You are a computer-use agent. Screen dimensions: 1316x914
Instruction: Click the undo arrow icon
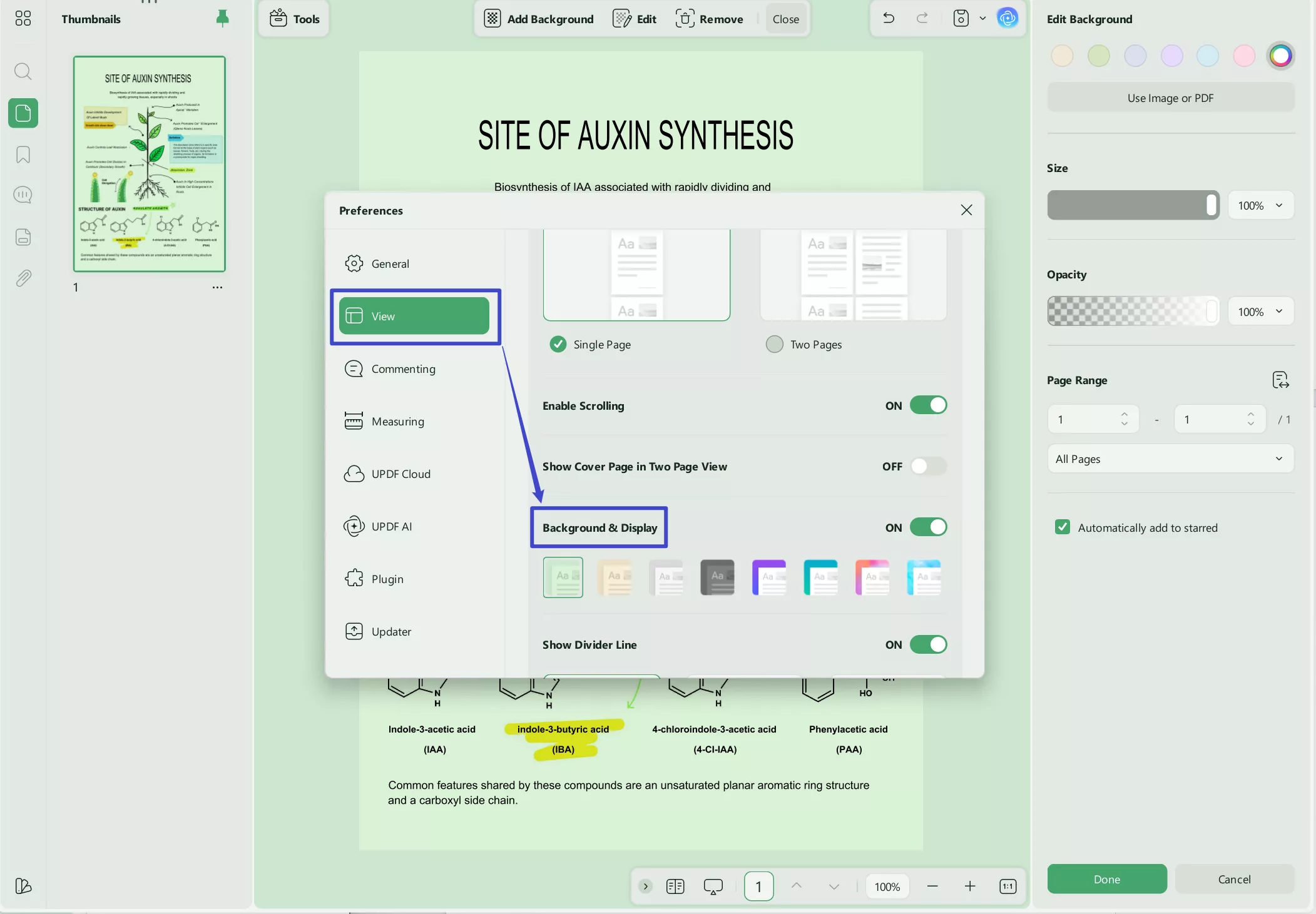(x=888, y=19)
